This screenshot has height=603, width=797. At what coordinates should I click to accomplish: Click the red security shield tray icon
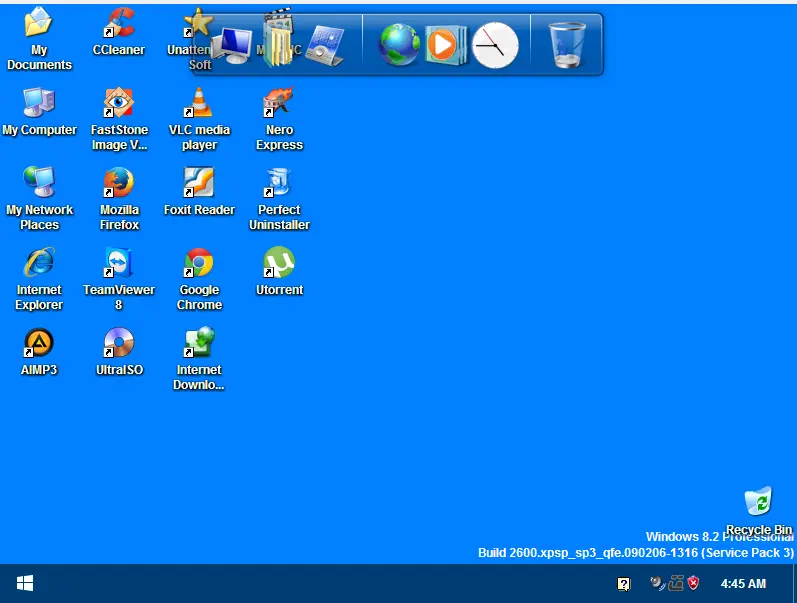tap(693, 583)
